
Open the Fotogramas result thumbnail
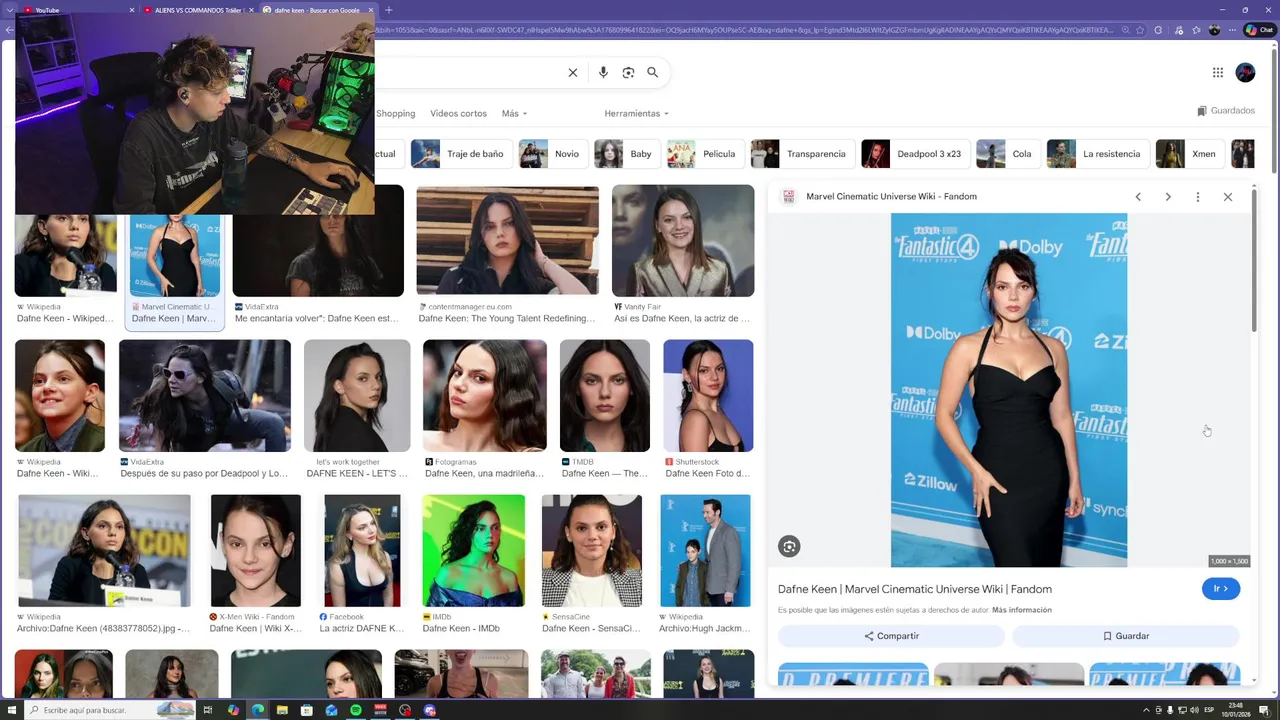click(x=485, y=396)
